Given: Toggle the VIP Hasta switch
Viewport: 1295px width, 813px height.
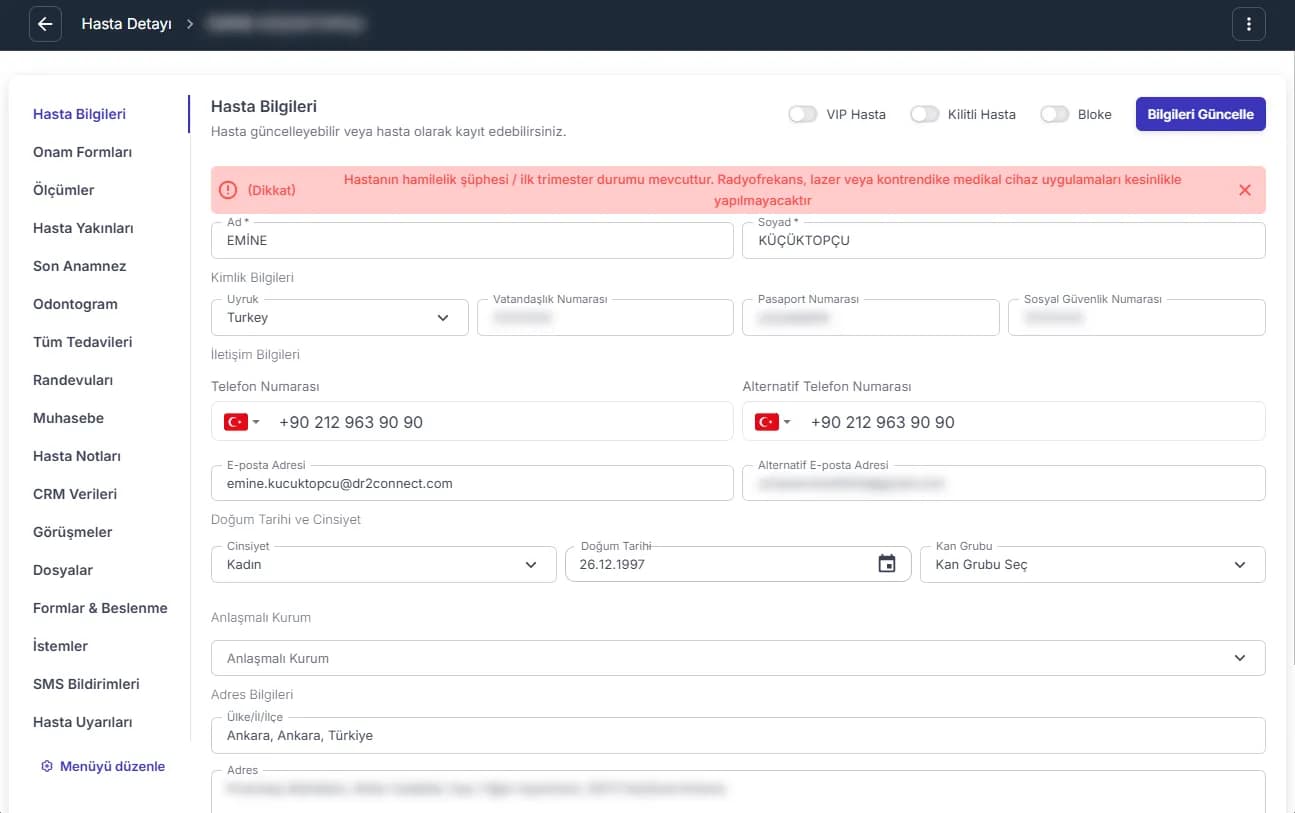Looking at the screenshot, I should pos(803,114).
